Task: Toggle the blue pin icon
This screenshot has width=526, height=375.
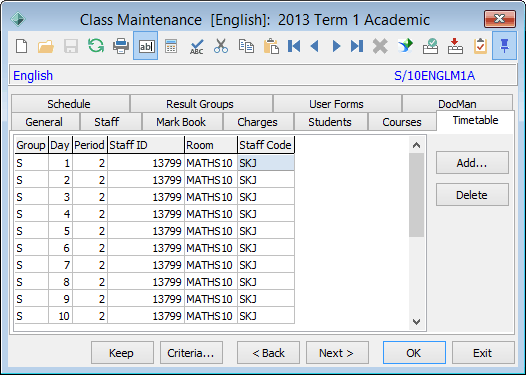Action: pos(504,46)
